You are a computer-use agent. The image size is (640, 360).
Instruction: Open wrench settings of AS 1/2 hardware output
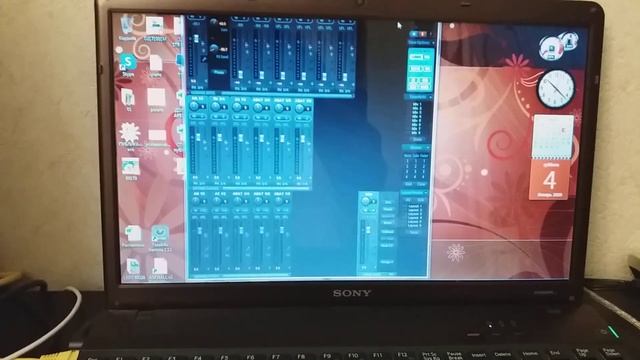227,249
